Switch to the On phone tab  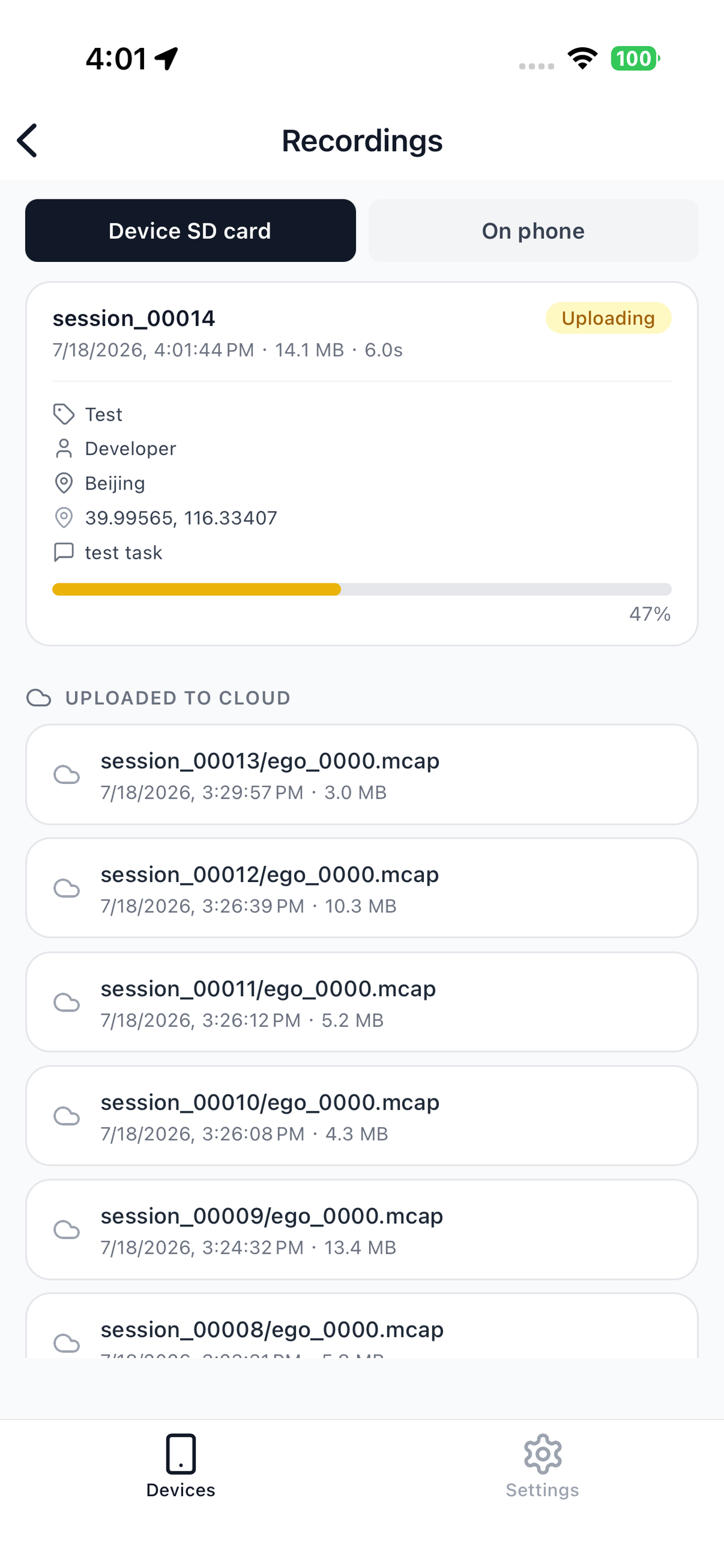pos(533,230)
